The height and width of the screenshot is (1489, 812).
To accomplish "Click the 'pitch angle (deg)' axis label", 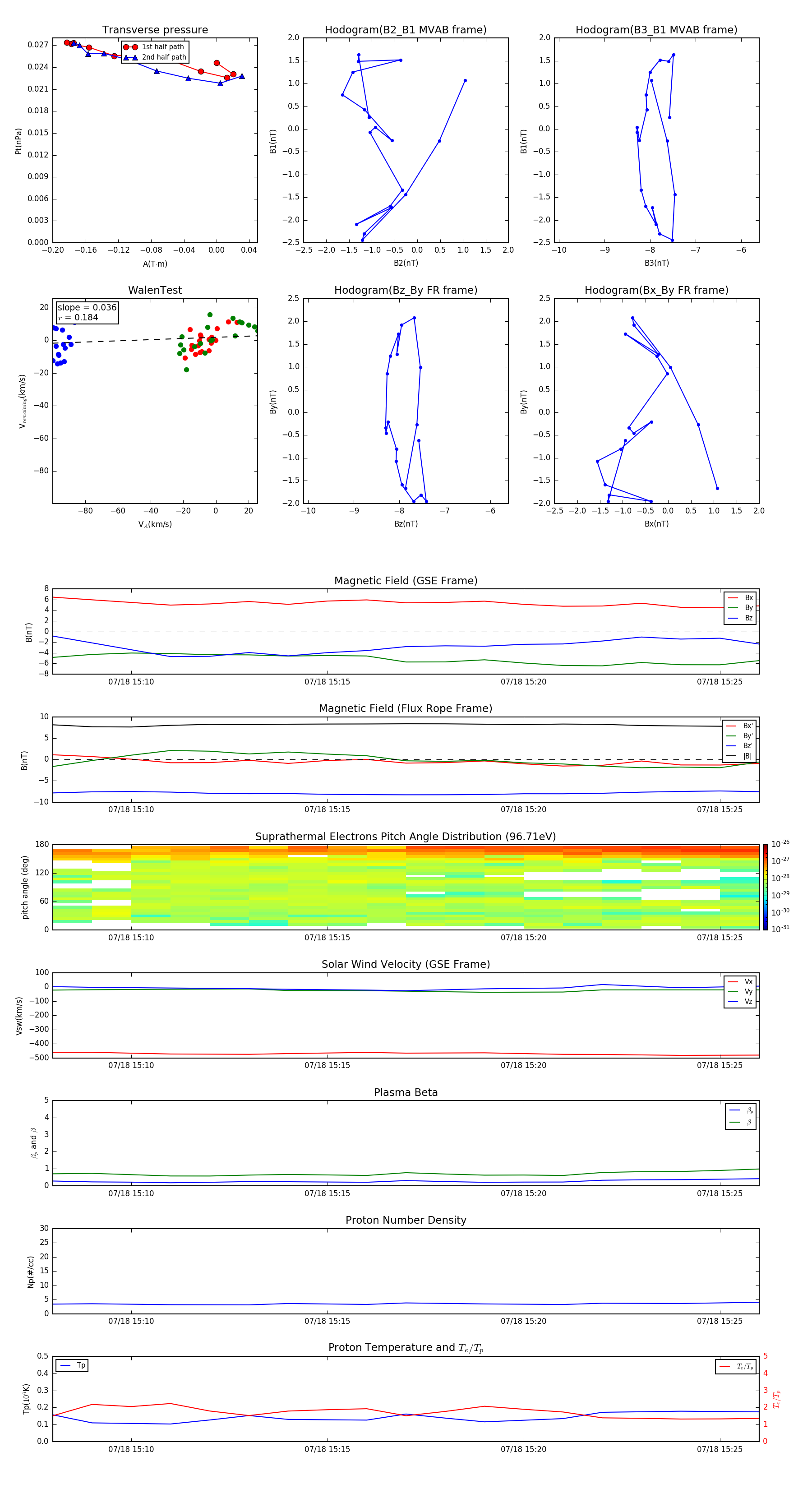I will (25, 887).
